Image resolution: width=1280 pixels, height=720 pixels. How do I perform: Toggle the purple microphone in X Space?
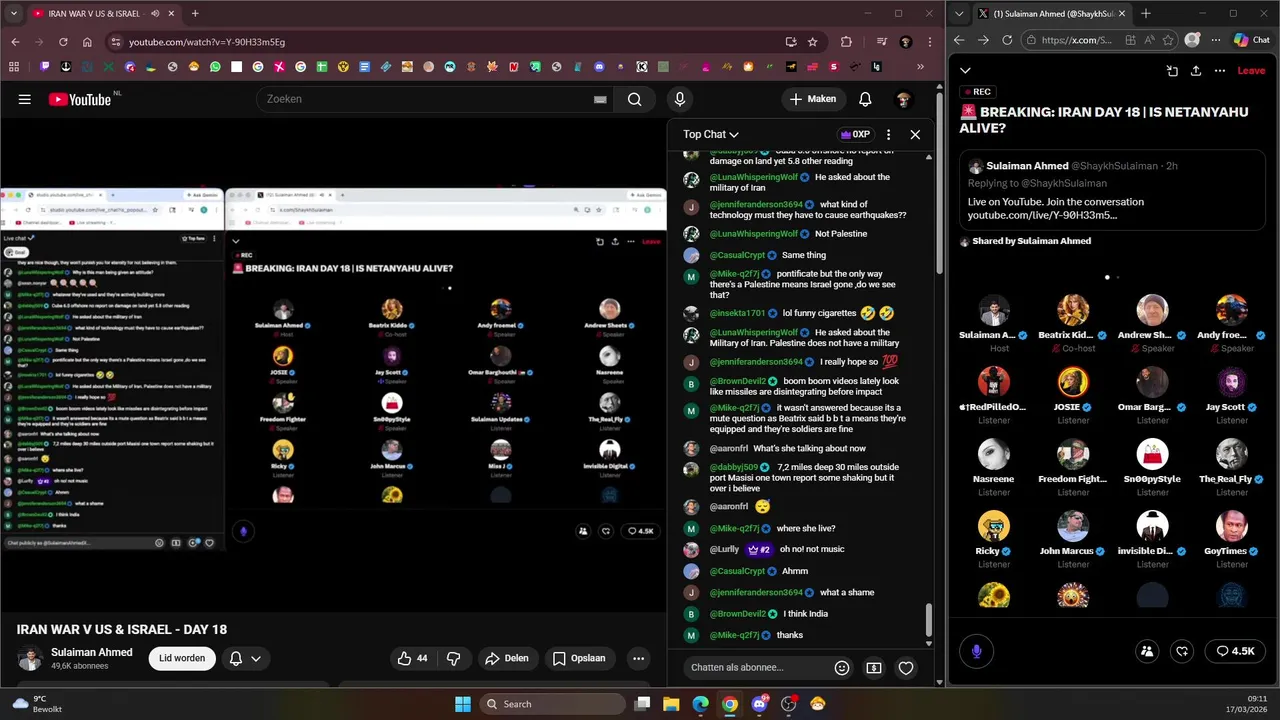tap(977, 651)
